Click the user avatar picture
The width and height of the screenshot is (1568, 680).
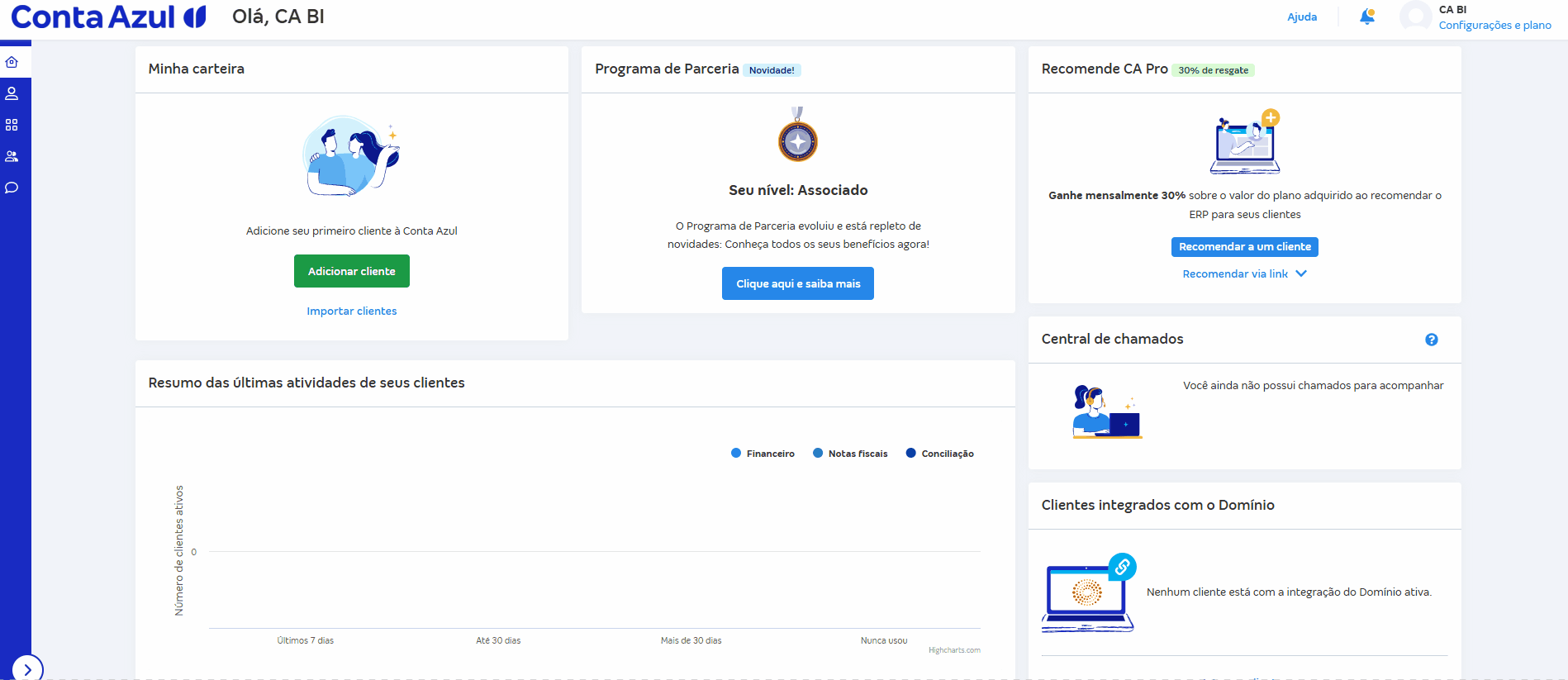(x=1415, y=17)
